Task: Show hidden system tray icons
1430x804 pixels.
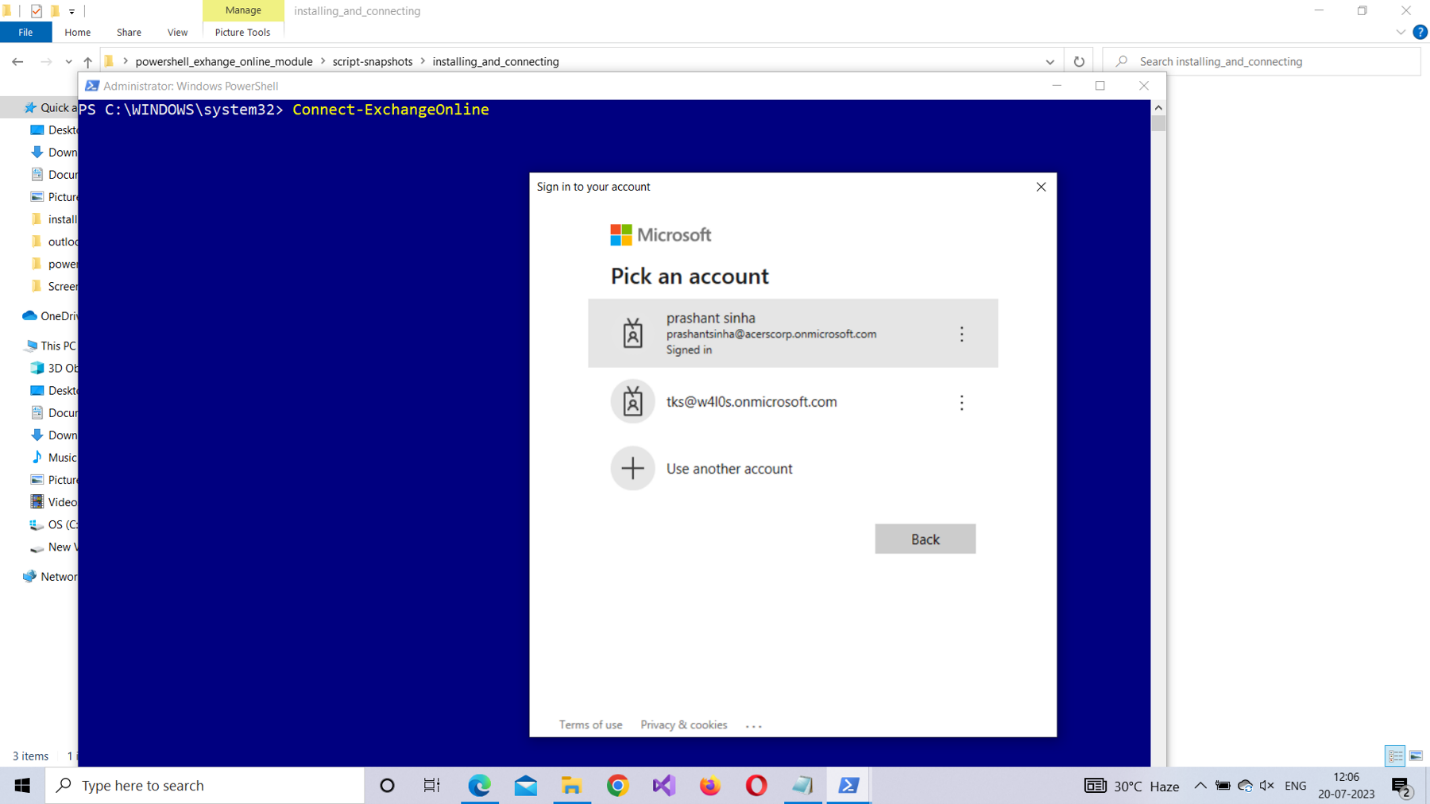Action: pyautogui.click(x=1200, y=786)
